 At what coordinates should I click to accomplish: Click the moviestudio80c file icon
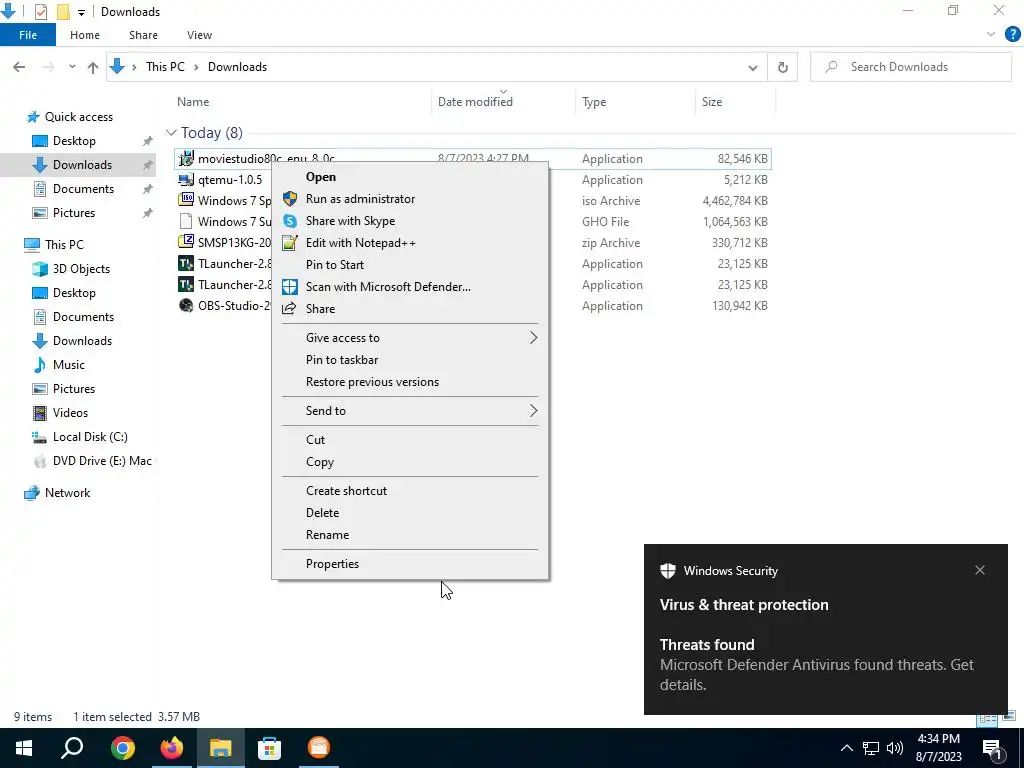coord(186,158)
